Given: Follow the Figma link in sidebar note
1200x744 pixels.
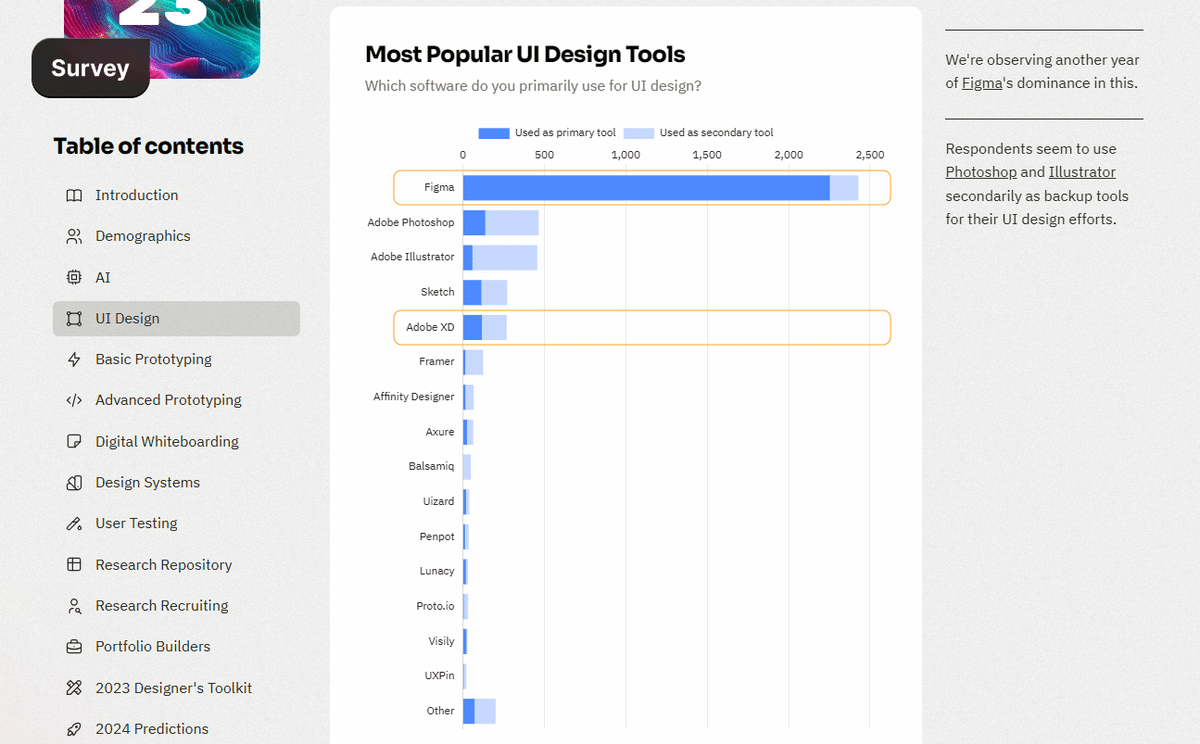Looking at the screenshot, I should point(982,83).
